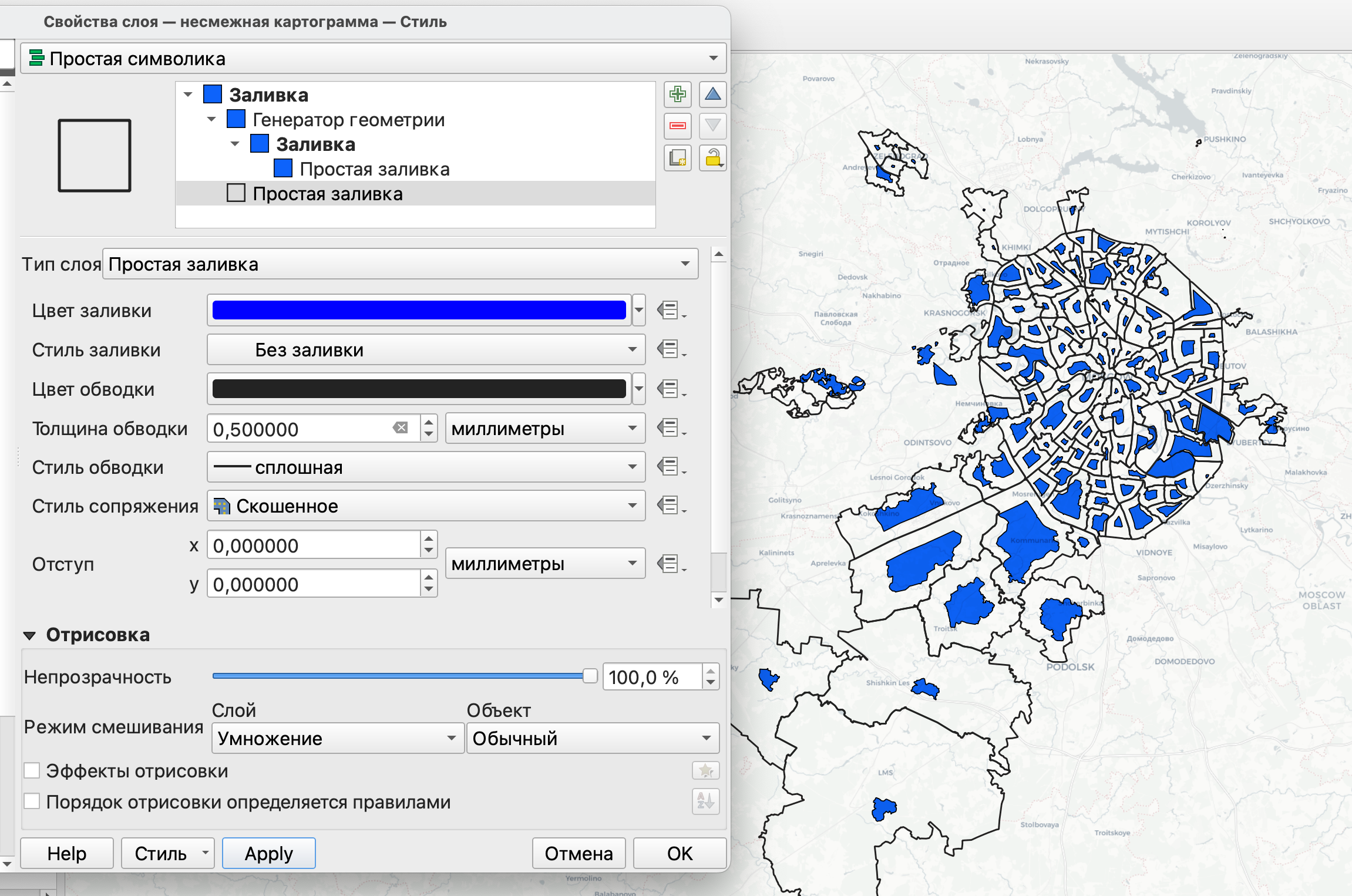Collapse the Отрисовка section
This screenshot has height=896, width=1352.
point(29,635)
